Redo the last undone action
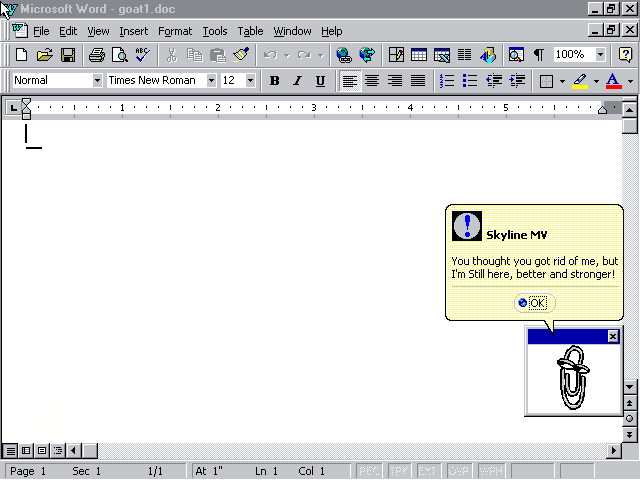The height and width of the screenshot is (480, 640). coord(304,55)
